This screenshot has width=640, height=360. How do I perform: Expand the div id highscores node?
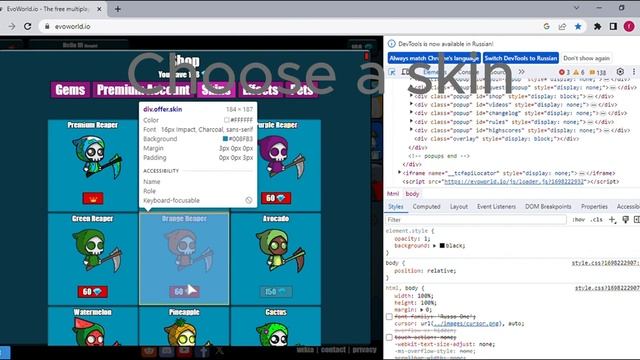pos(411,130)
